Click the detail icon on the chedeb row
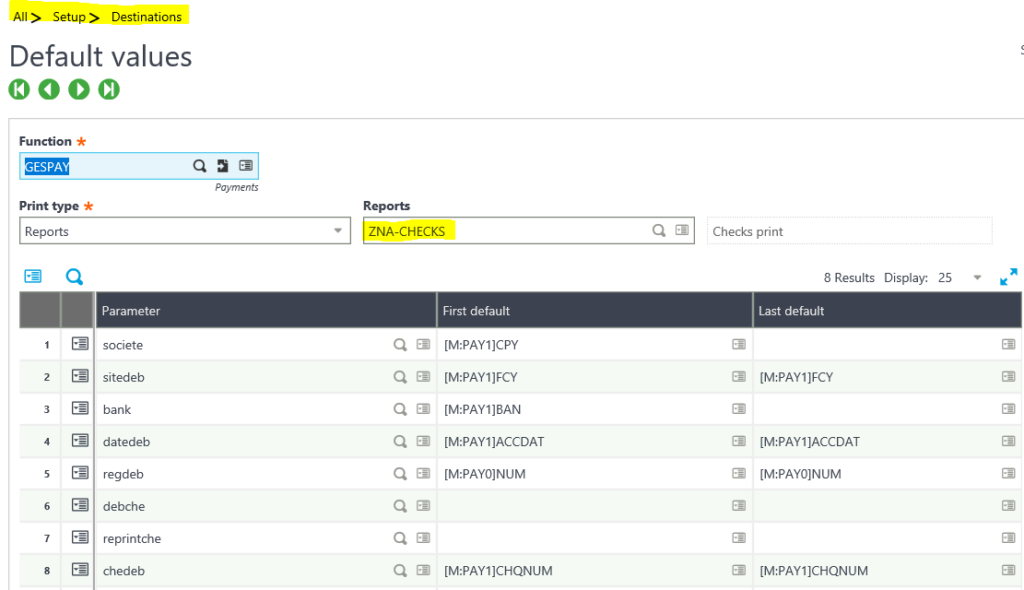This screenshot has height=590, width=1024. pos(79,570)
